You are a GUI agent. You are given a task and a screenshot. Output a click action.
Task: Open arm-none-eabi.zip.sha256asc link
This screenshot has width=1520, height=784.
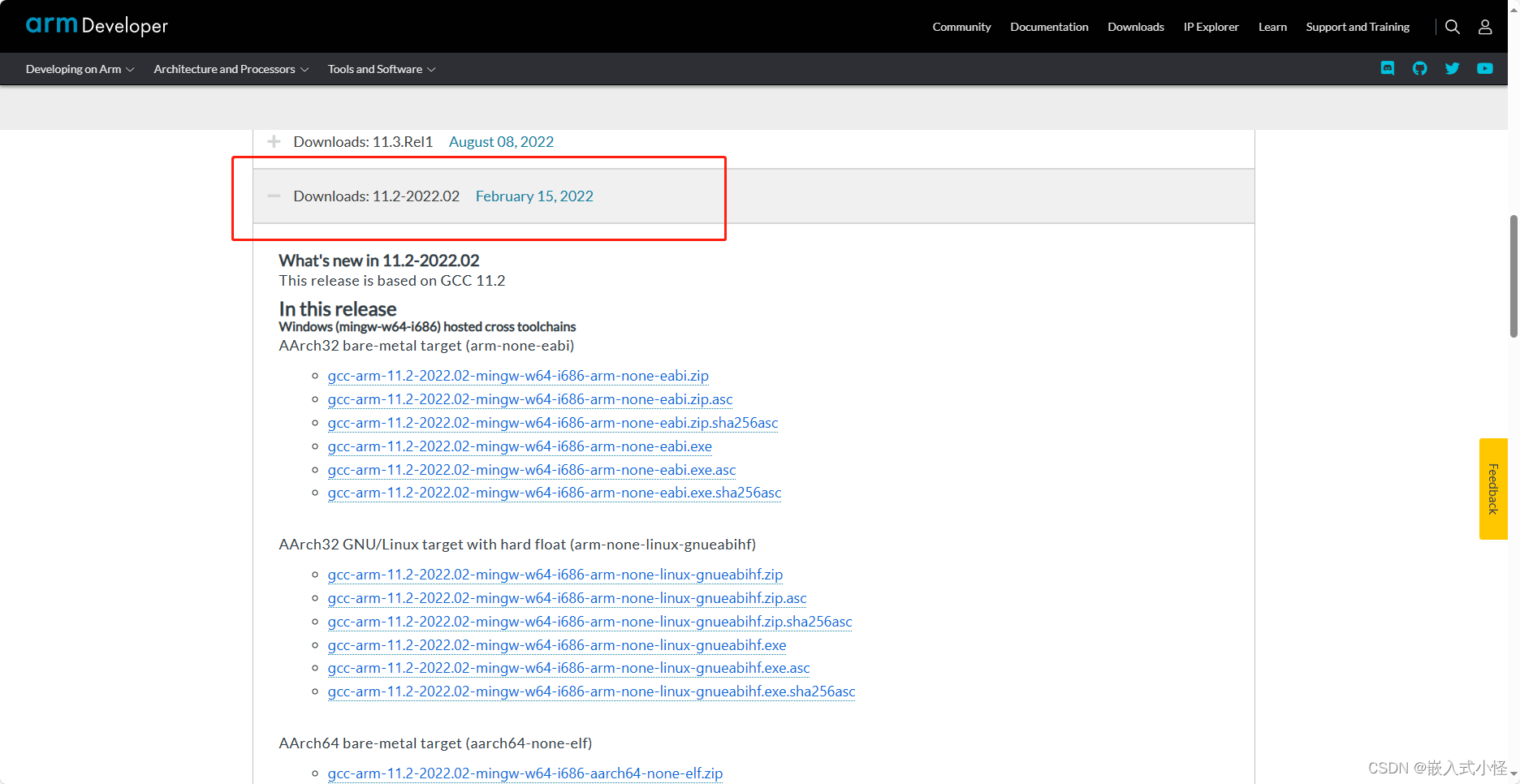(553, 423)
